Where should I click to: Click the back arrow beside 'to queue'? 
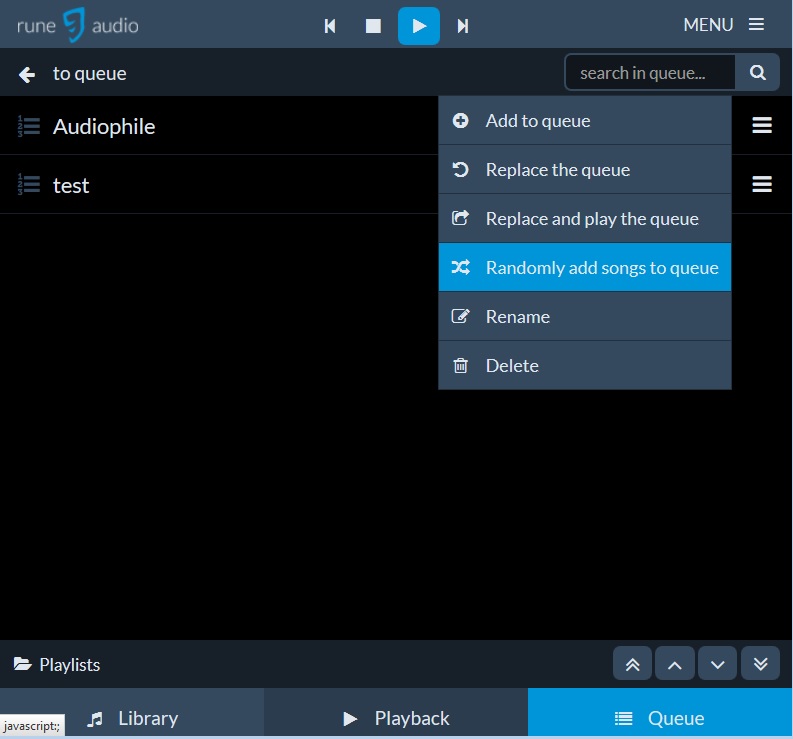point(27,74)
